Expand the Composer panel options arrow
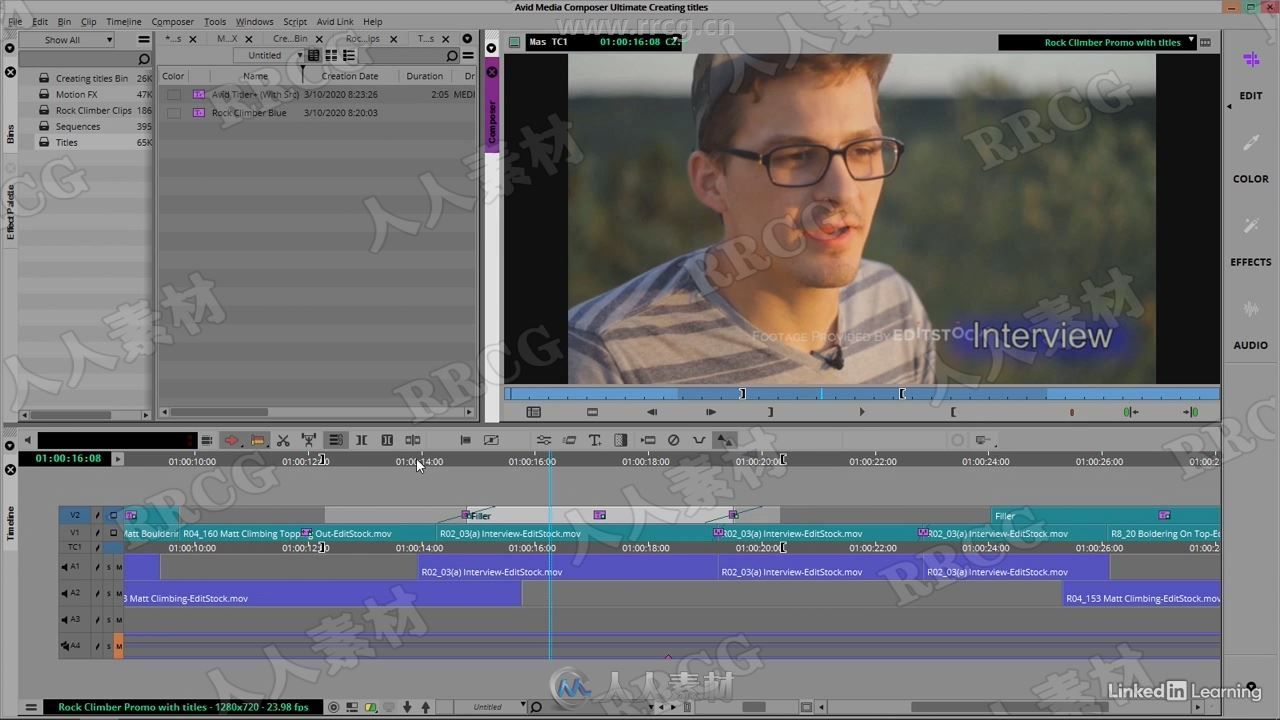Screen dimensions: 1280x720 (491, 47)
